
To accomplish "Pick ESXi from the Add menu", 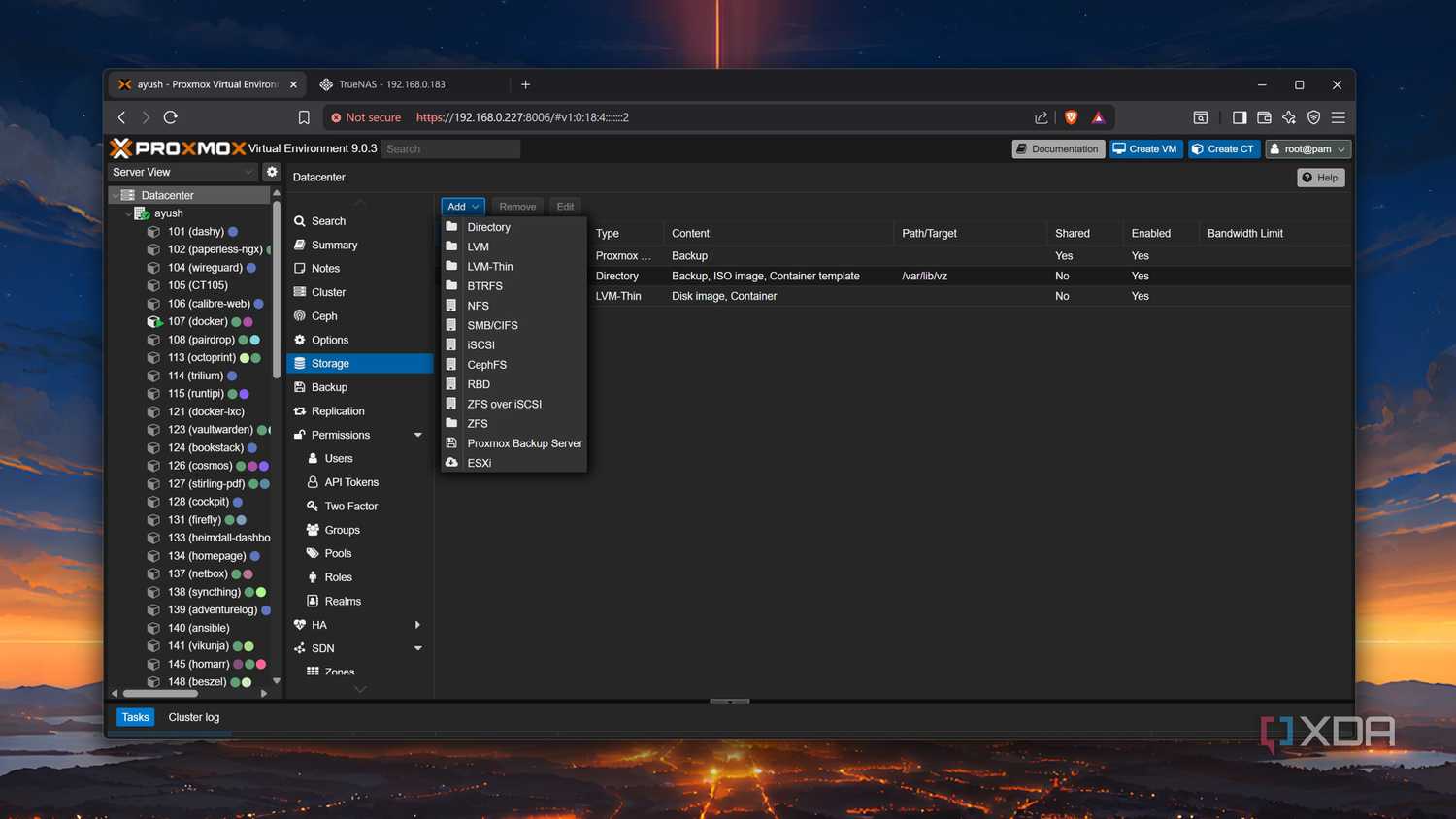I will pos(514,463).
